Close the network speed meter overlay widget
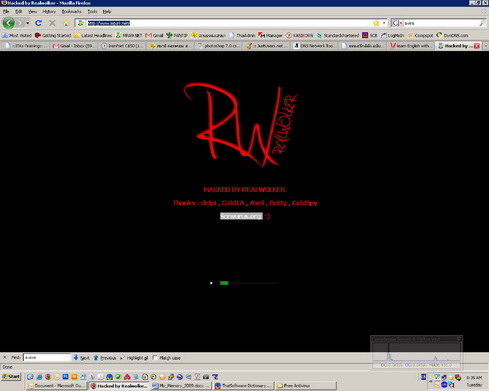 (x=459, y=339)
